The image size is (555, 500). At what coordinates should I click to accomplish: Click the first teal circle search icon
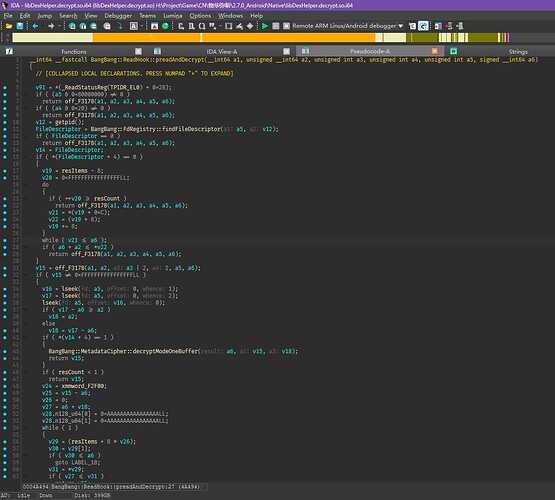point(72,26)
